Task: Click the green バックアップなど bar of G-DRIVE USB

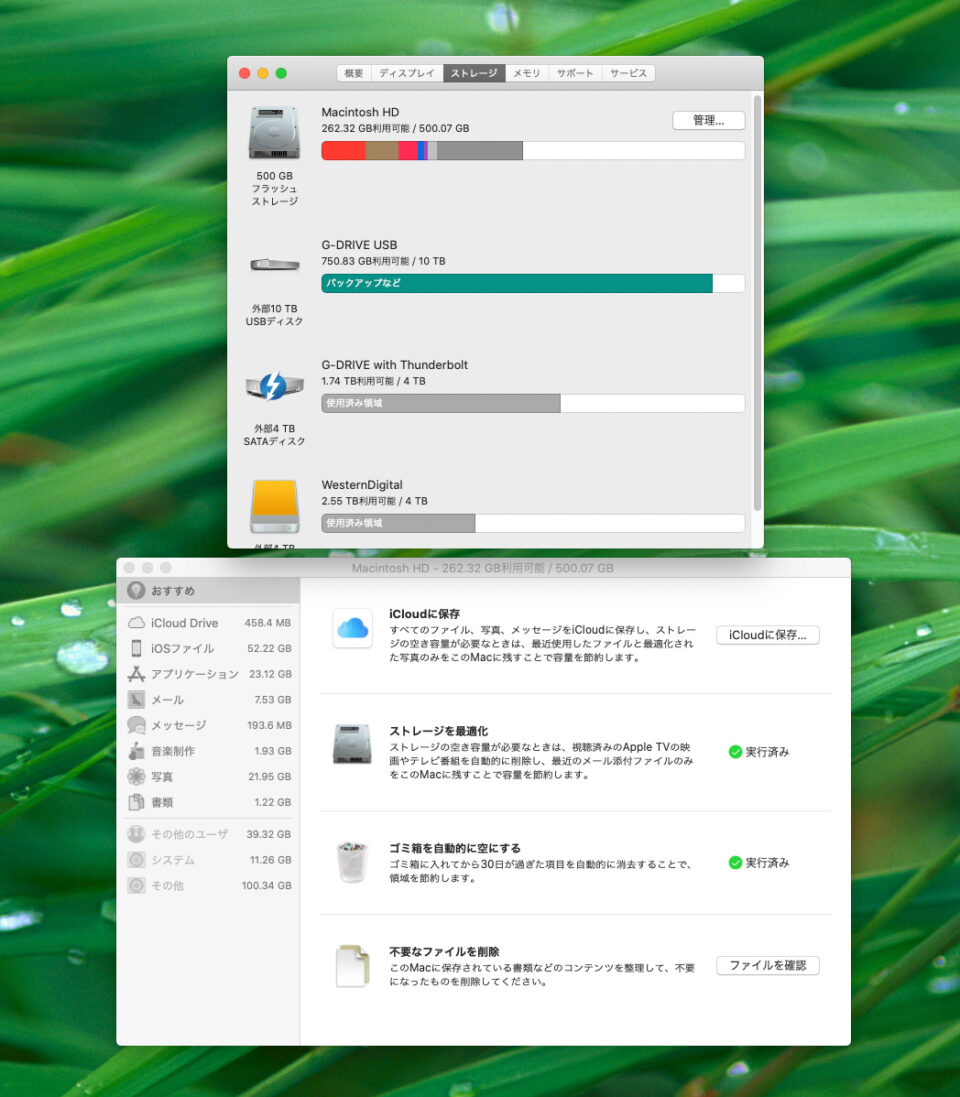Action: (x=516, y=283)
